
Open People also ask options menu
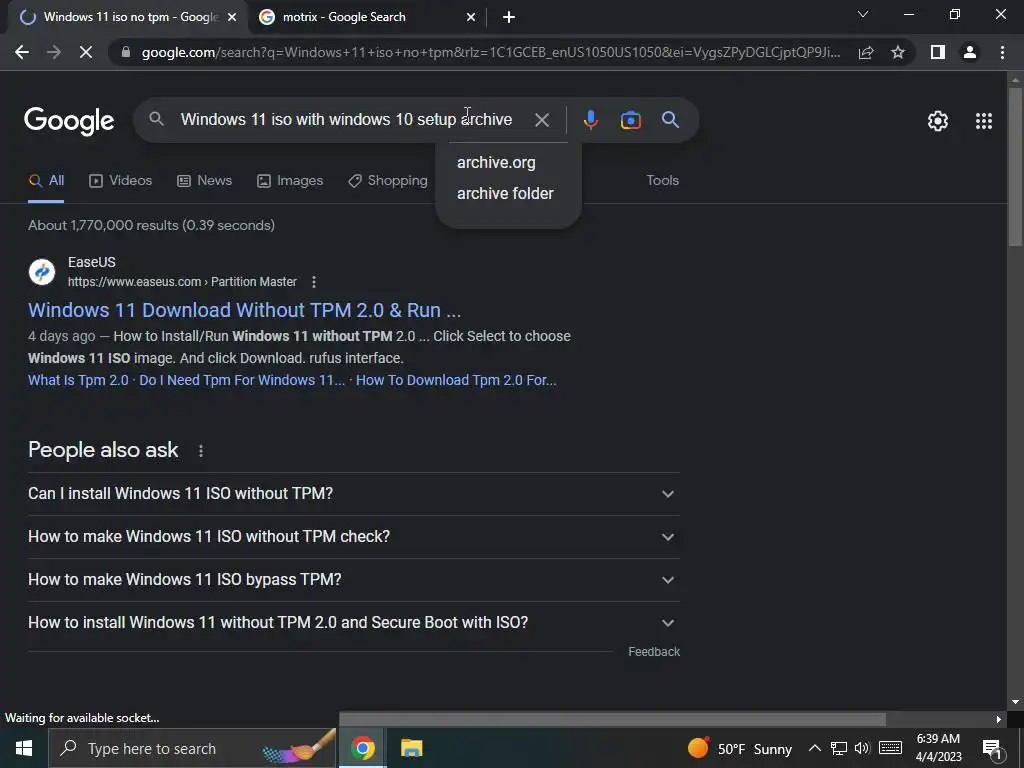tap(201, 451)
